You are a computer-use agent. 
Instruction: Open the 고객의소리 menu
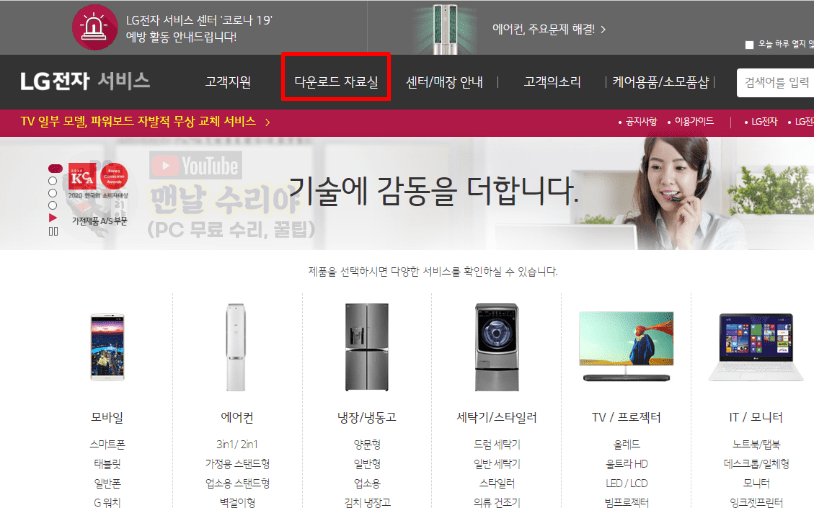pyautogui.click(x=552, y=81)
